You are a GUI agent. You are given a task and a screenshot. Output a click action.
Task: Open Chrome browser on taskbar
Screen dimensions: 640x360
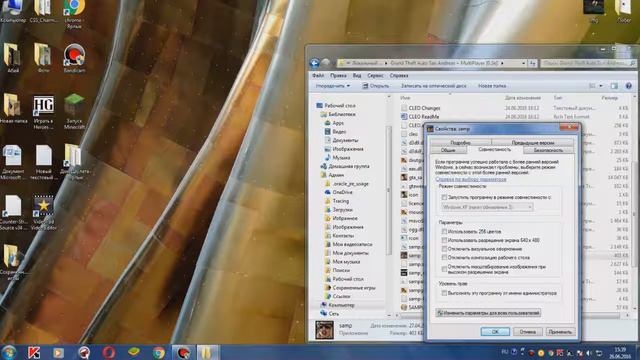pyautogui.click(x=159, y=352)
